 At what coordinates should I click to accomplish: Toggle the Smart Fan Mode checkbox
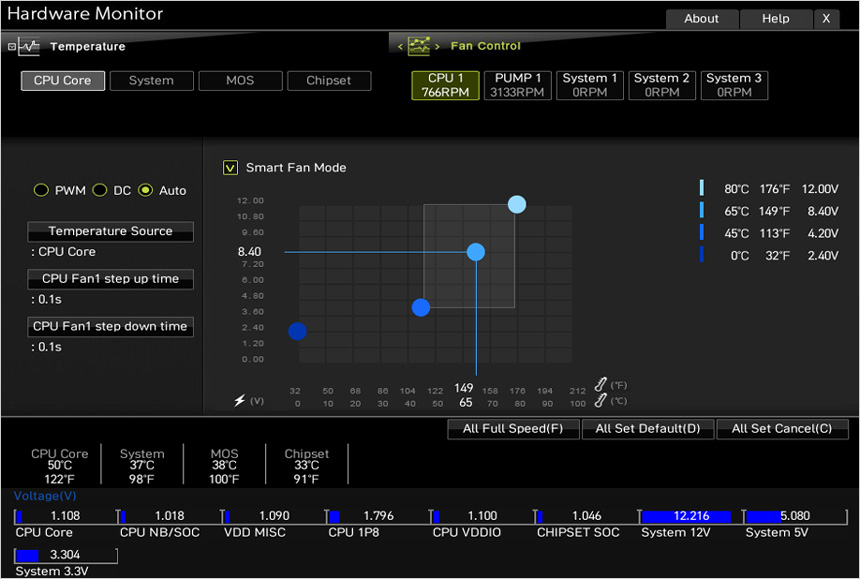click(x=230, y=167)
